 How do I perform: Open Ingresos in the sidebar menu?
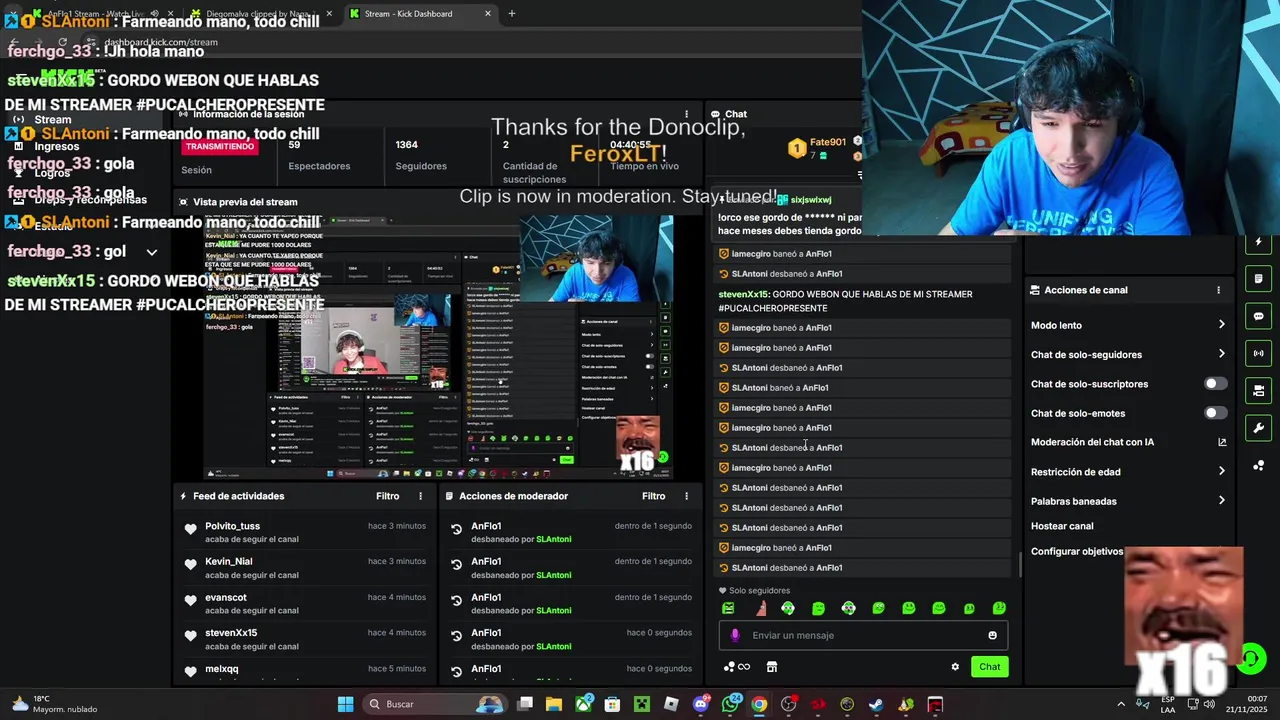click(x=56, y=146)
